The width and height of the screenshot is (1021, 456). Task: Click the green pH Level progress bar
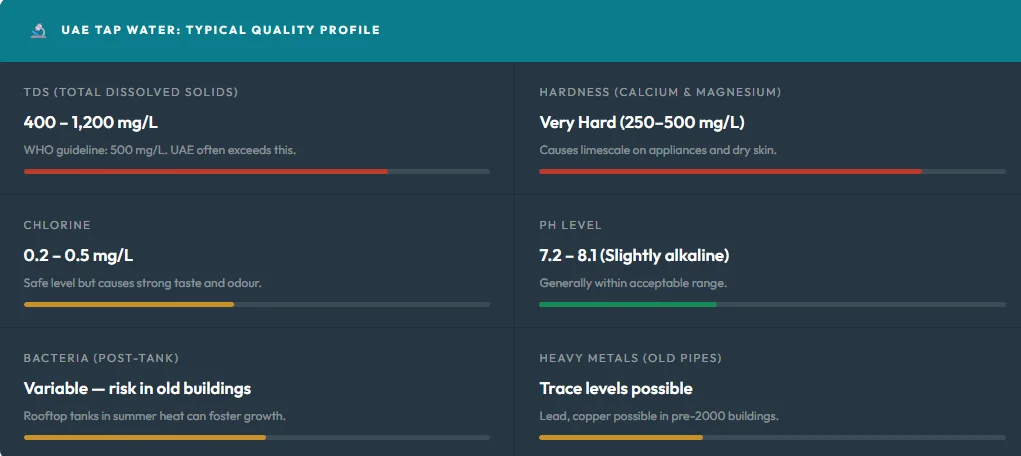coord(628,304)
